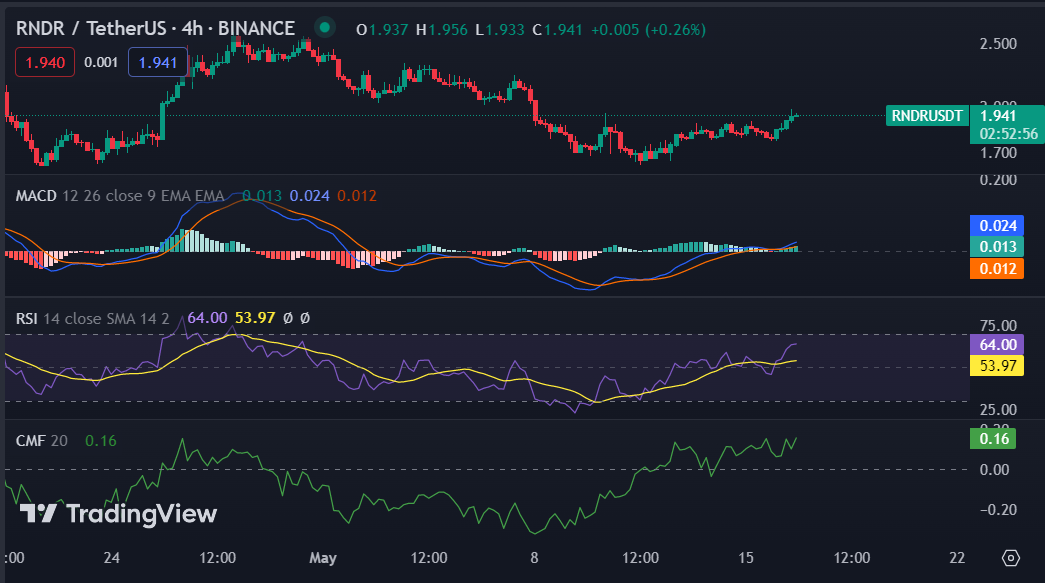Click the May label on the time axis
This screenshot has height=583, width=1045.
coord(323,558)
